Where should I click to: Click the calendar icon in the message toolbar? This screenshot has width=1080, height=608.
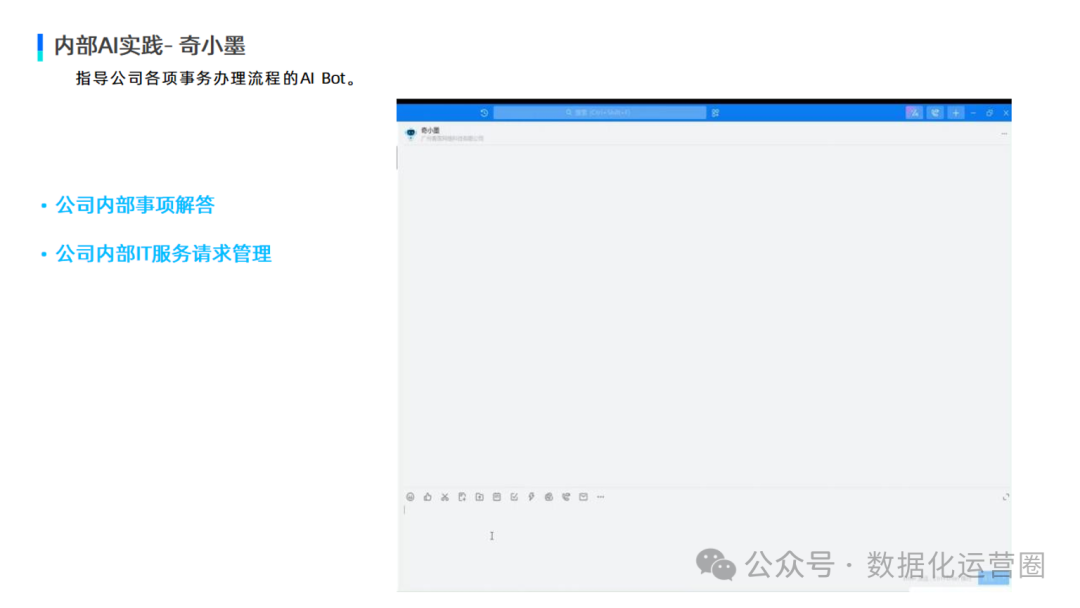click(x=497, y=497)
